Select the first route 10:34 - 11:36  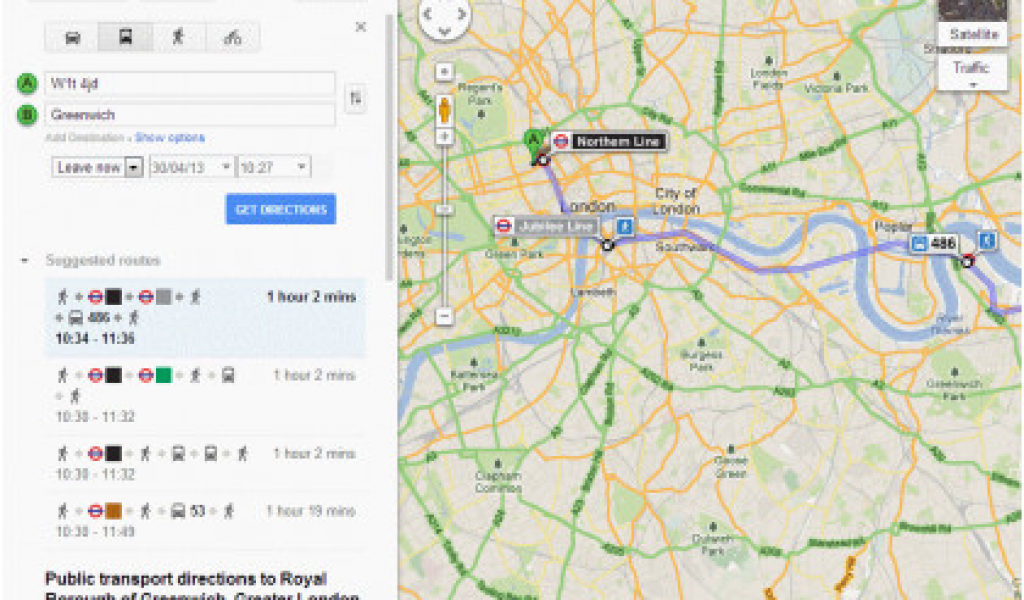[x=204, y=317]
